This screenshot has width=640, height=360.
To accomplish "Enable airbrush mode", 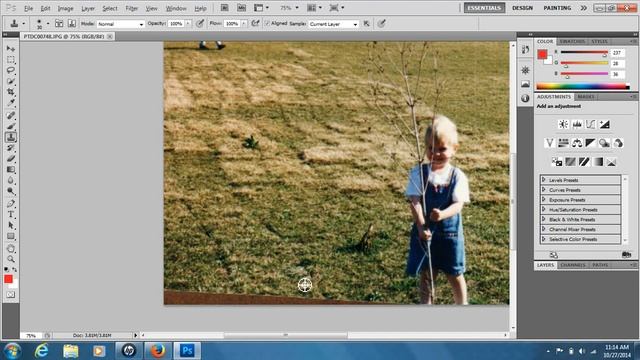I will (256, 24).
